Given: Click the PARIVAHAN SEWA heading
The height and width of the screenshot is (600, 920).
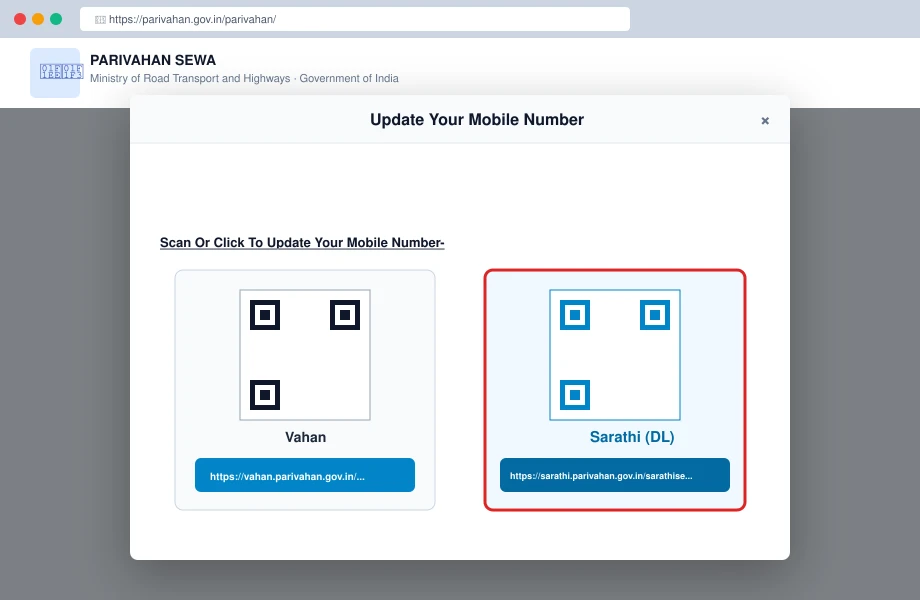Looking at the screenshot, I should pyautogui.click(x=153, y=60).
